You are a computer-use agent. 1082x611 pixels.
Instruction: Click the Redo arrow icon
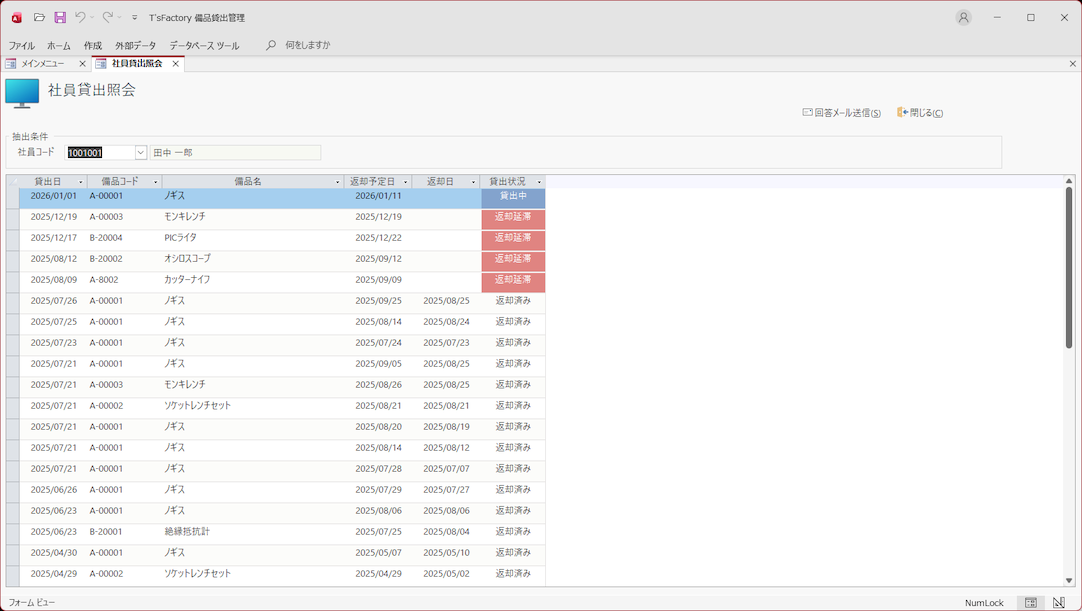[x=107, y=18]
